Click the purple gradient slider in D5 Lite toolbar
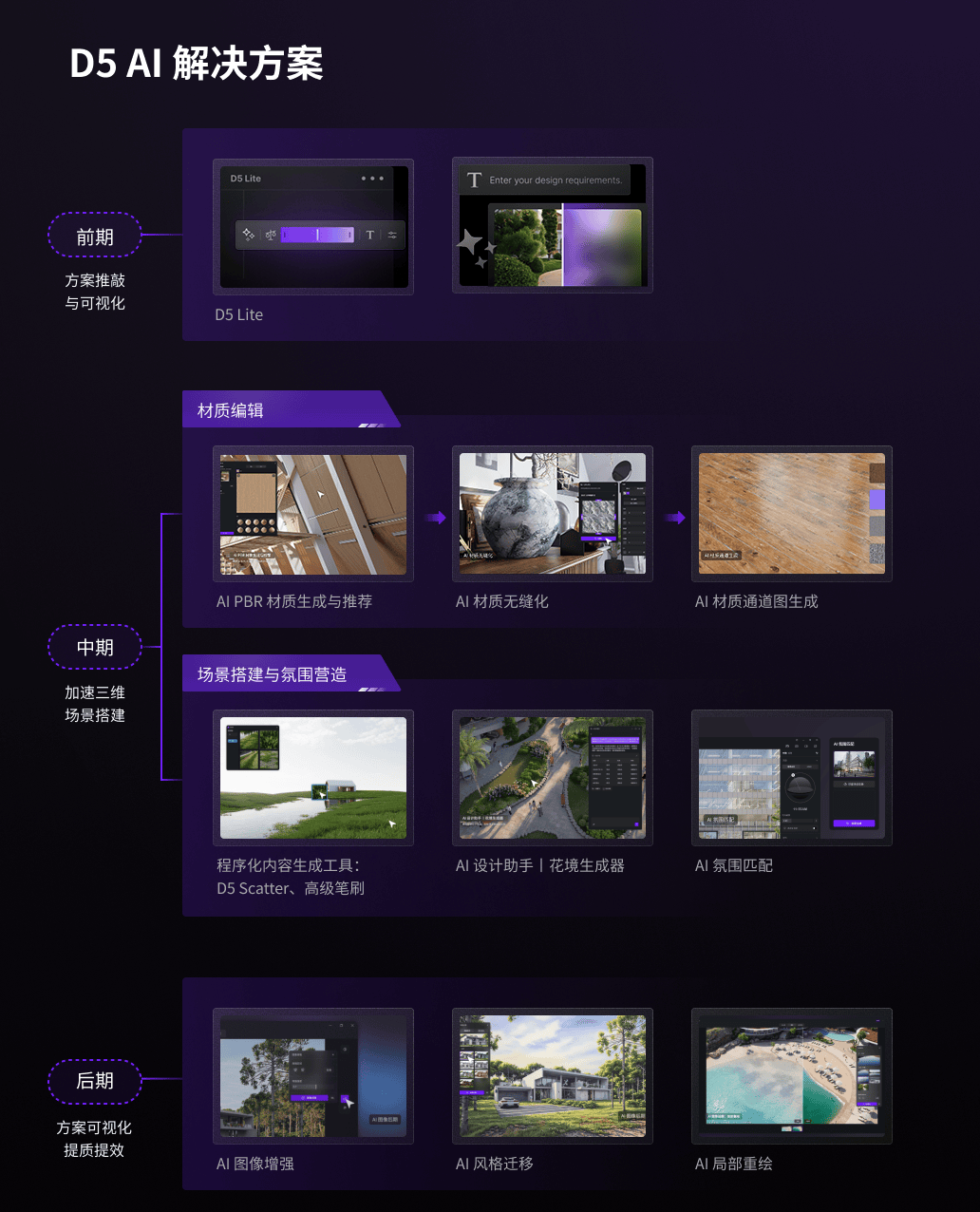980x1212 pixels. coord(317,235)
